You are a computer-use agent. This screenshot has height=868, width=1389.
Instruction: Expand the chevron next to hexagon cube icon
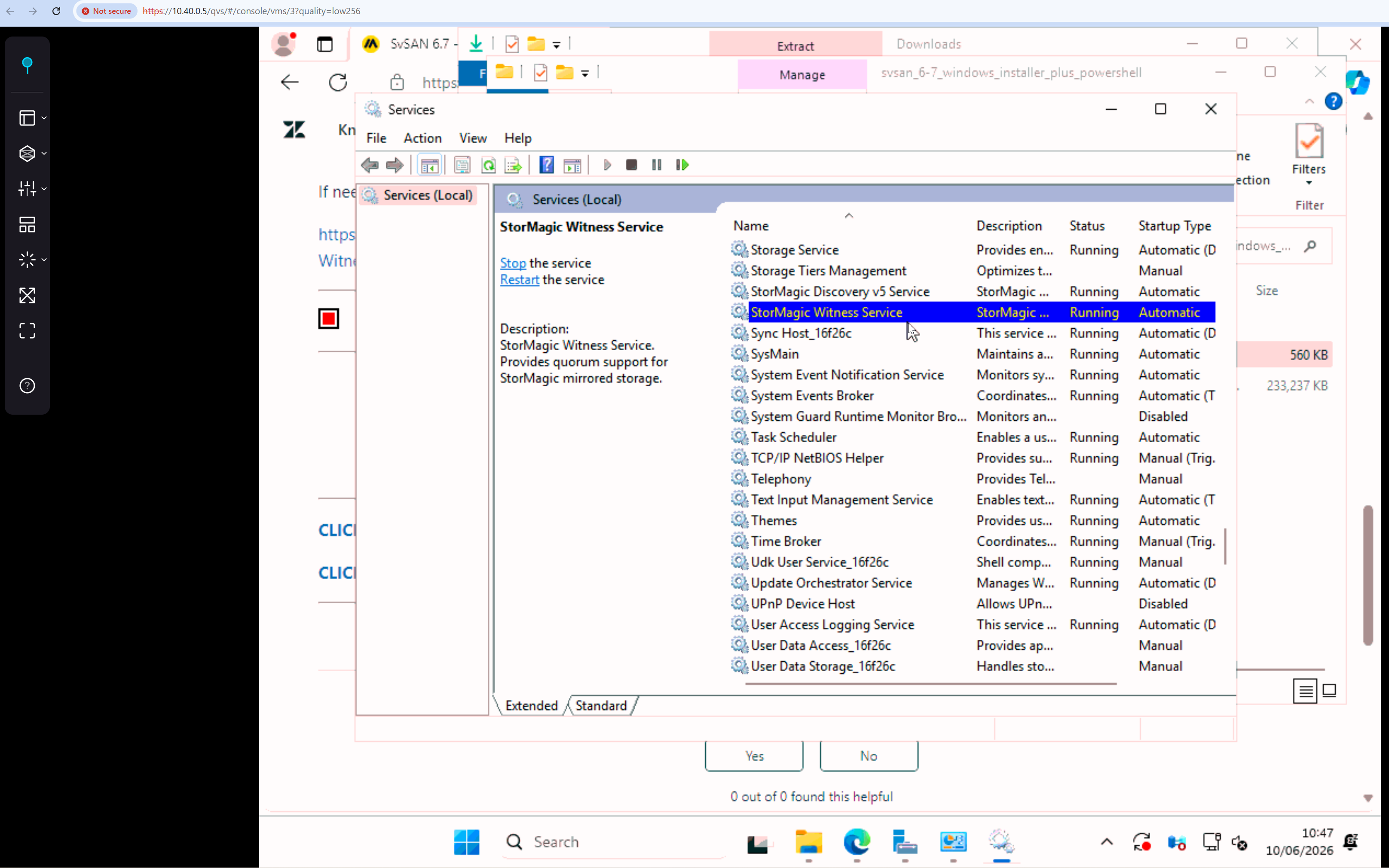(44, 154)
